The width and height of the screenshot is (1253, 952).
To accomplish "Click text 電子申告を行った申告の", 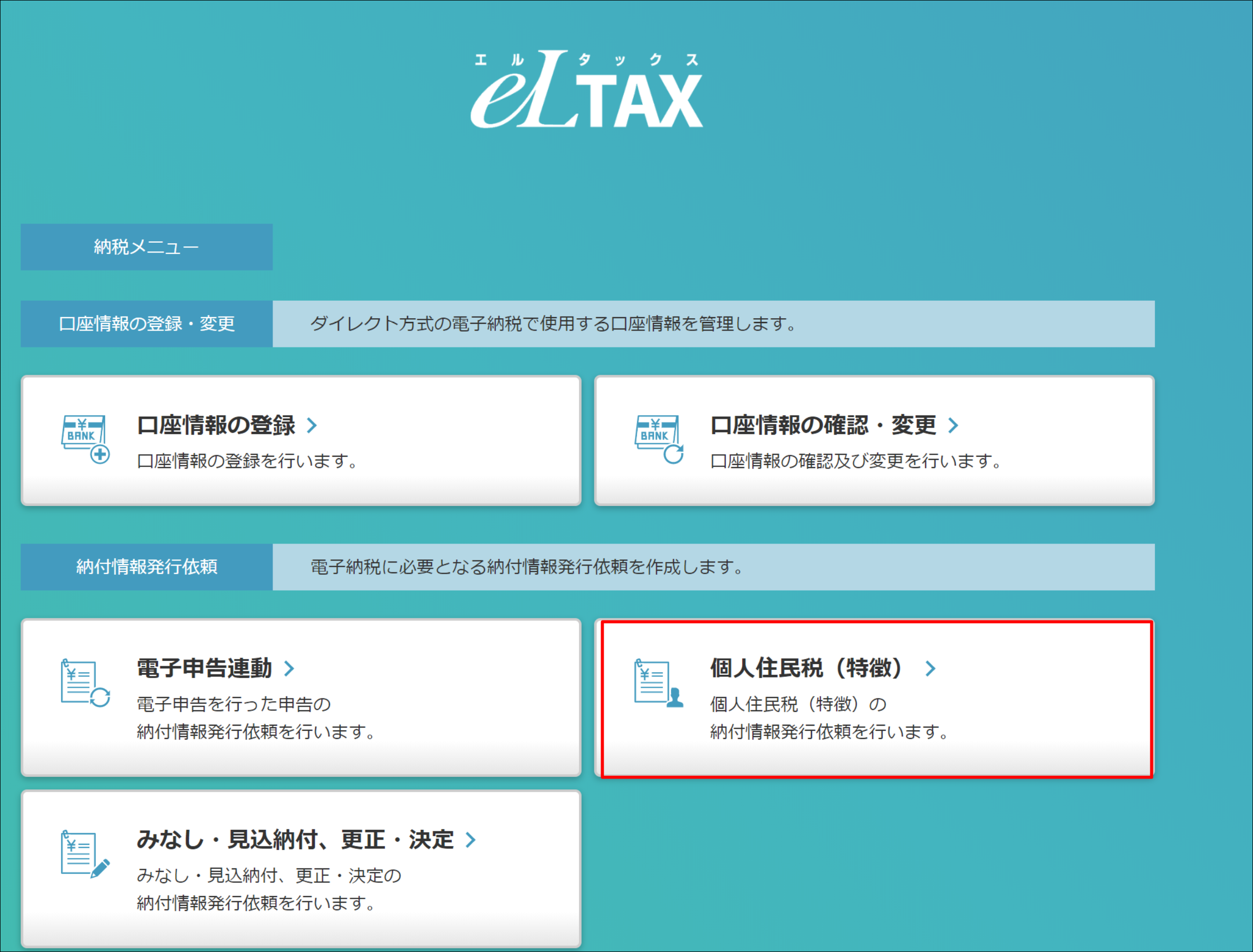I will point(234,704).
